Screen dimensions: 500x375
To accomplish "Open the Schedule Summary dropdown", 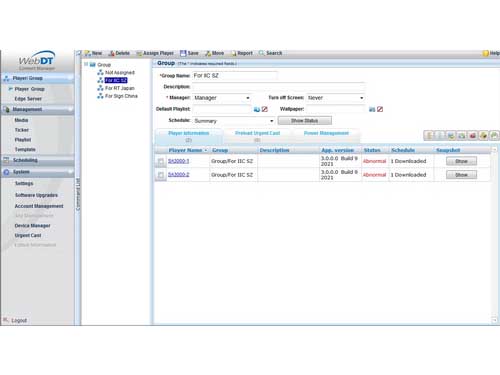I will (234, 121).
